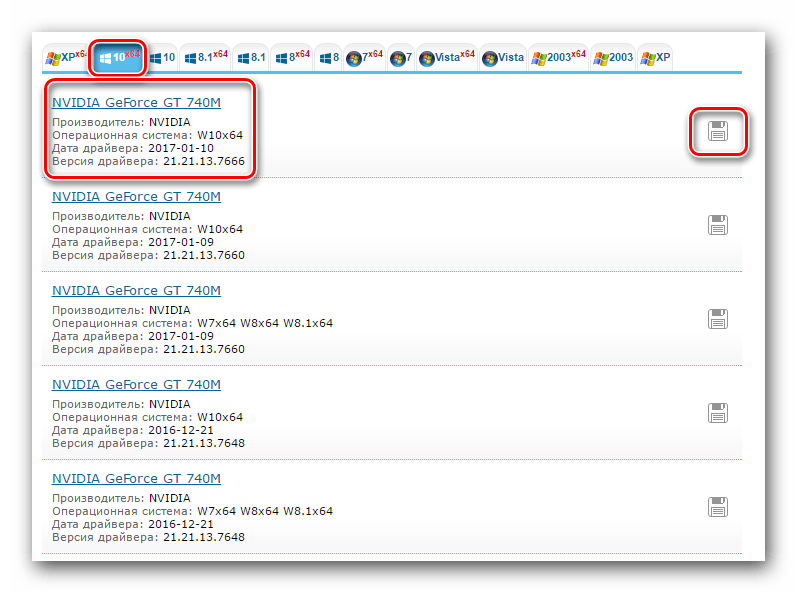Click the save icon for W10x64 driver dated 2017-01-09
This screenshot has width=797, height=593.
tap(718, 225)
